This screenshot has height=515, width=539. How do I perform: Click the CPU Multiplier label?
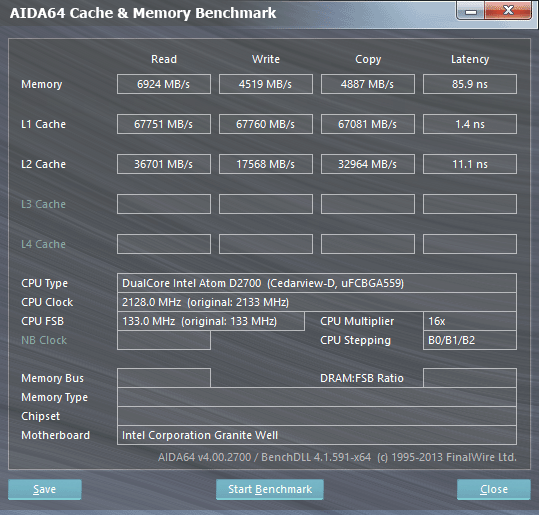click(x=357, y=321)
